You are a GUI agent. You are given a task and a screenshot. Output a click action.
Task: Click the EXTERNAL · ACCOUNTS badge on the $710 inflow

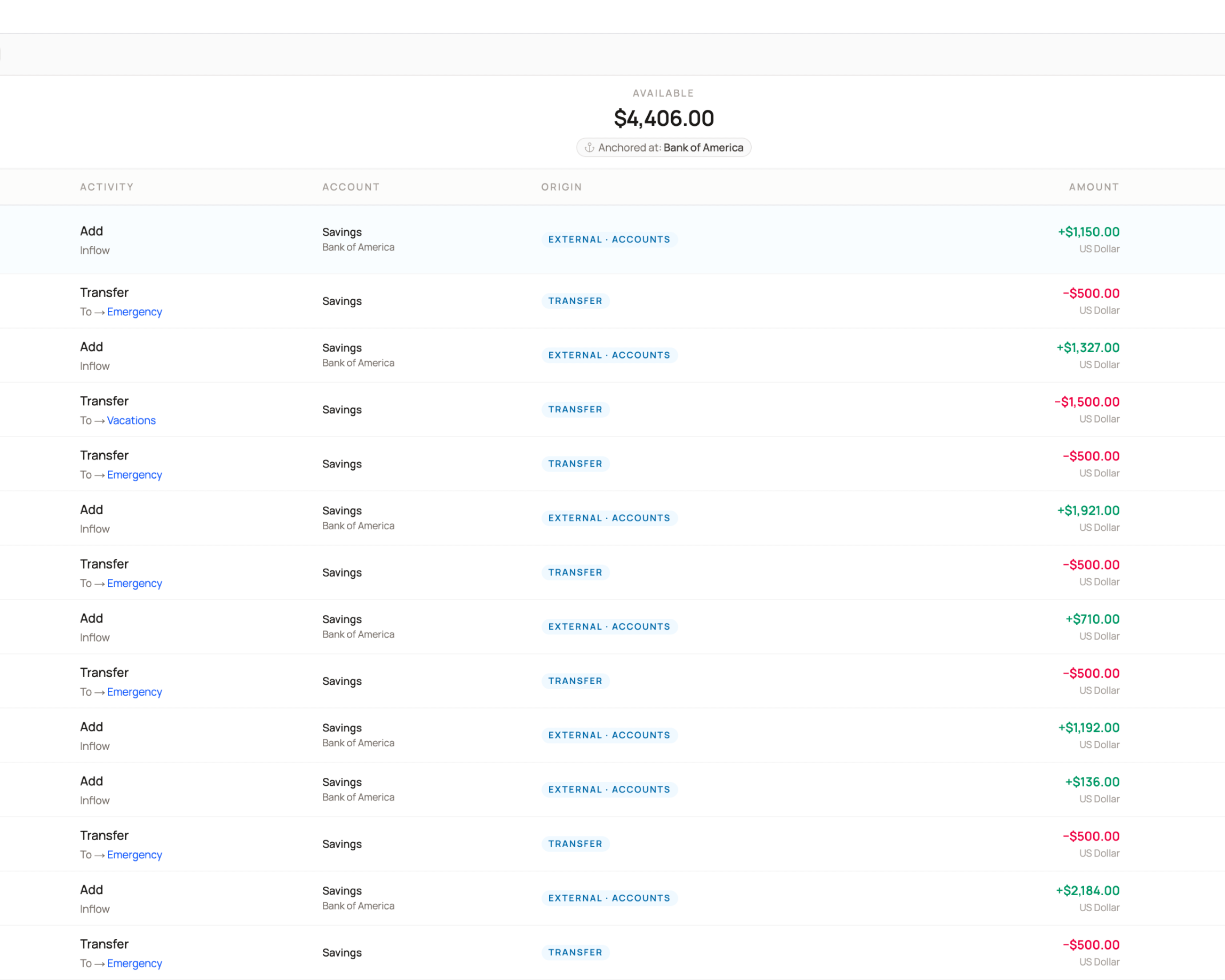click(x=609, y=627)
